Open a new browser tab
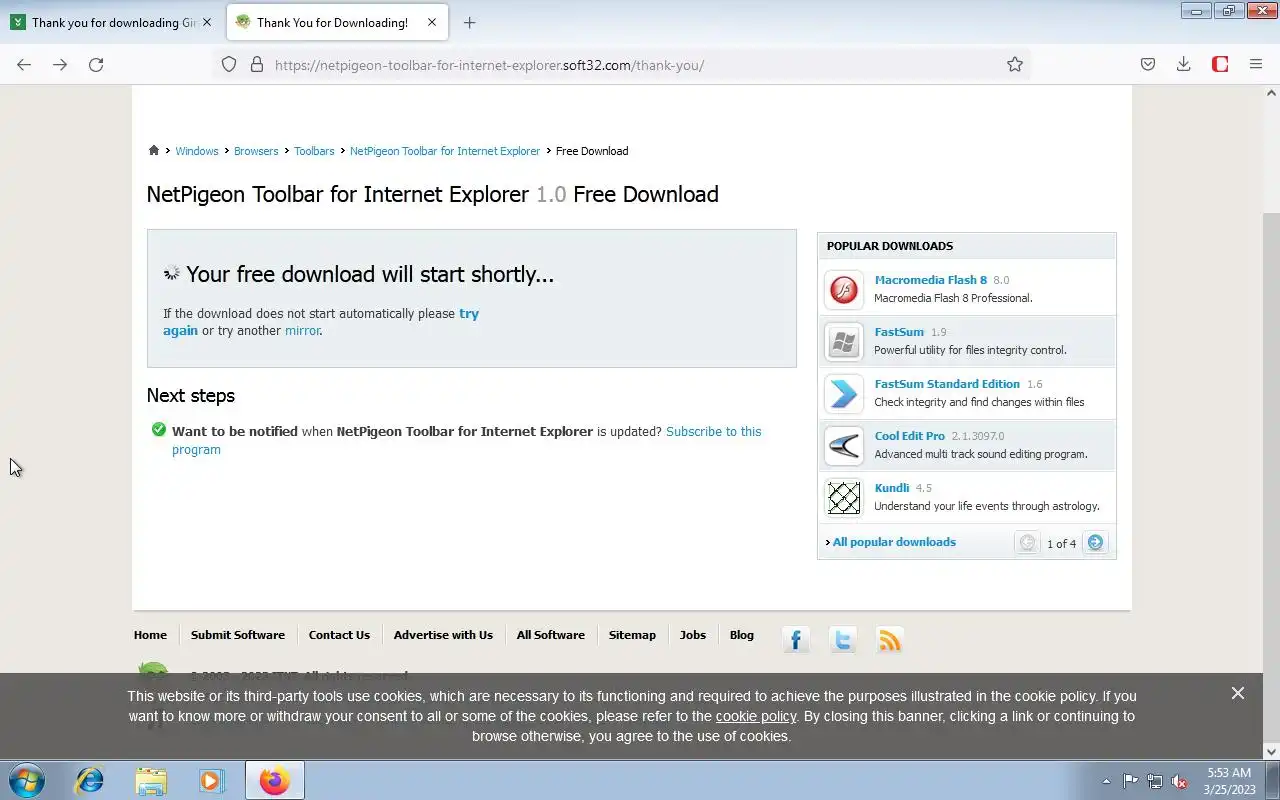The width and height of the screenshot is (1280, 800). click(x=469, y=22)
